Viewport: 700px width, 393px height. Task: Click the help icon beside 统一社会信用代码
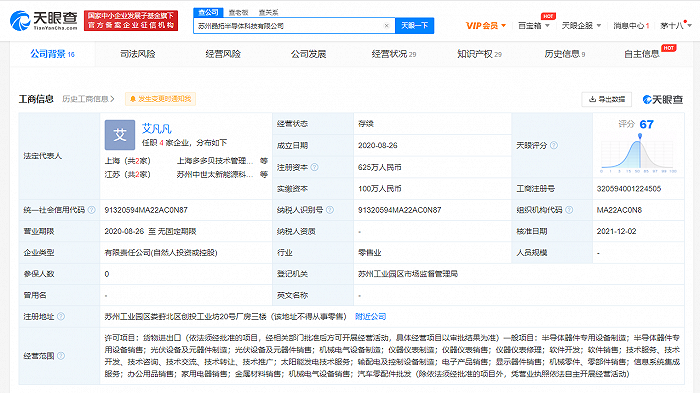pos(92,210)
